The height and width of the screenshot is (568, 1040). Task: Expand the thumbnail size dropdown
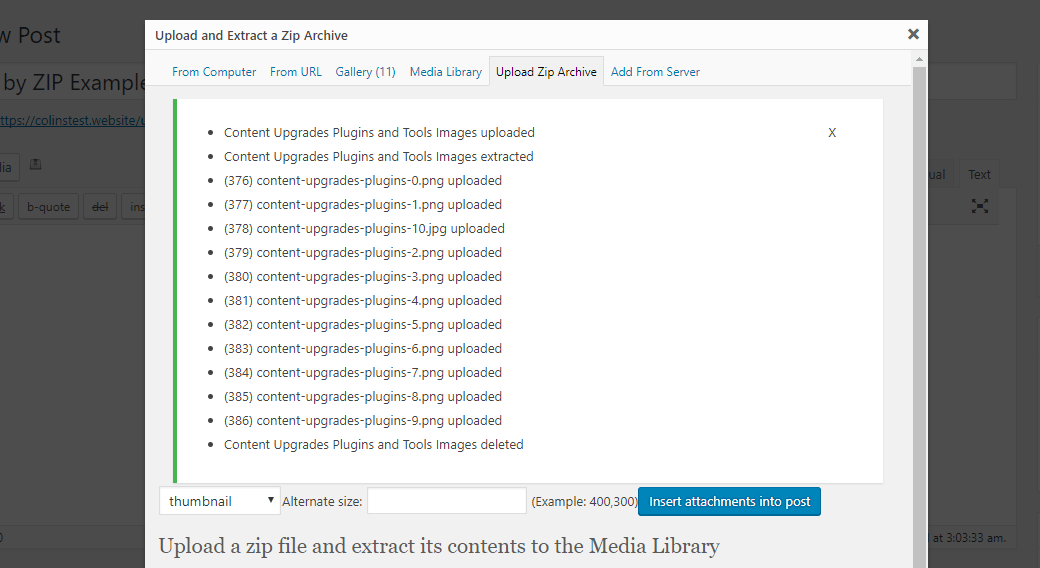point(221,501)
